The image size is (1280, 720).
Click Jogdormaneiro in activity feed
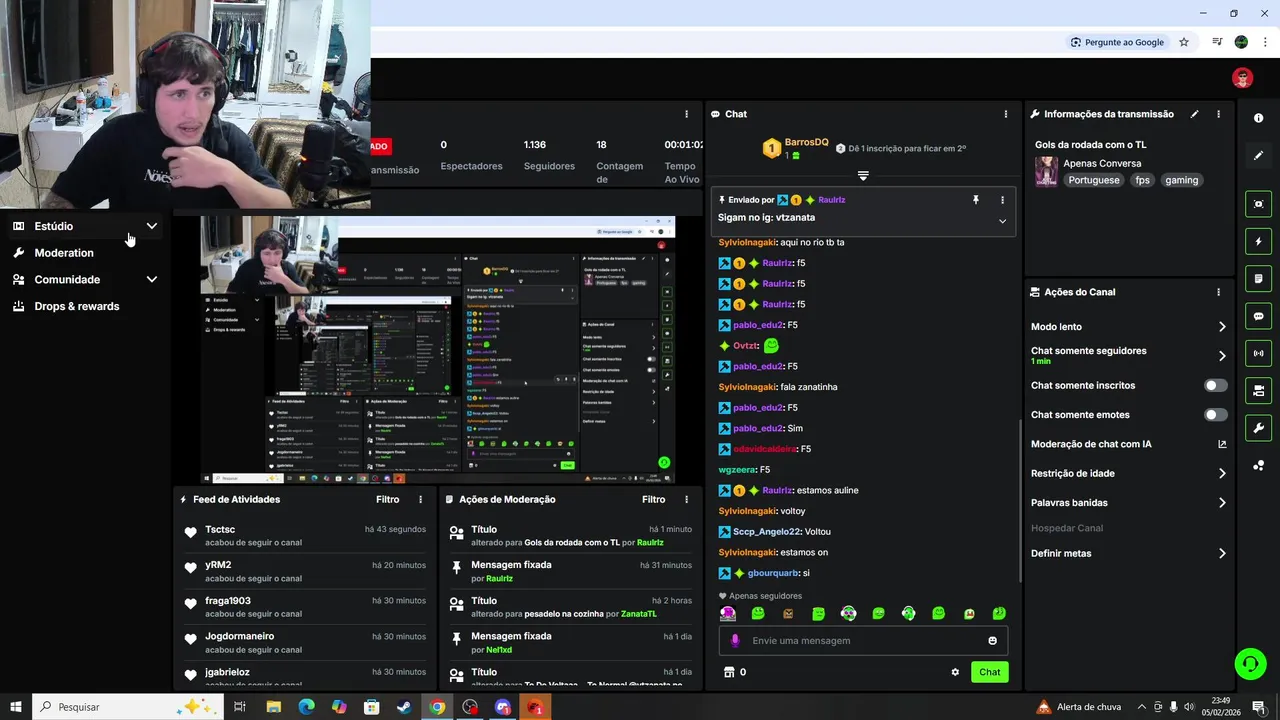239,636
